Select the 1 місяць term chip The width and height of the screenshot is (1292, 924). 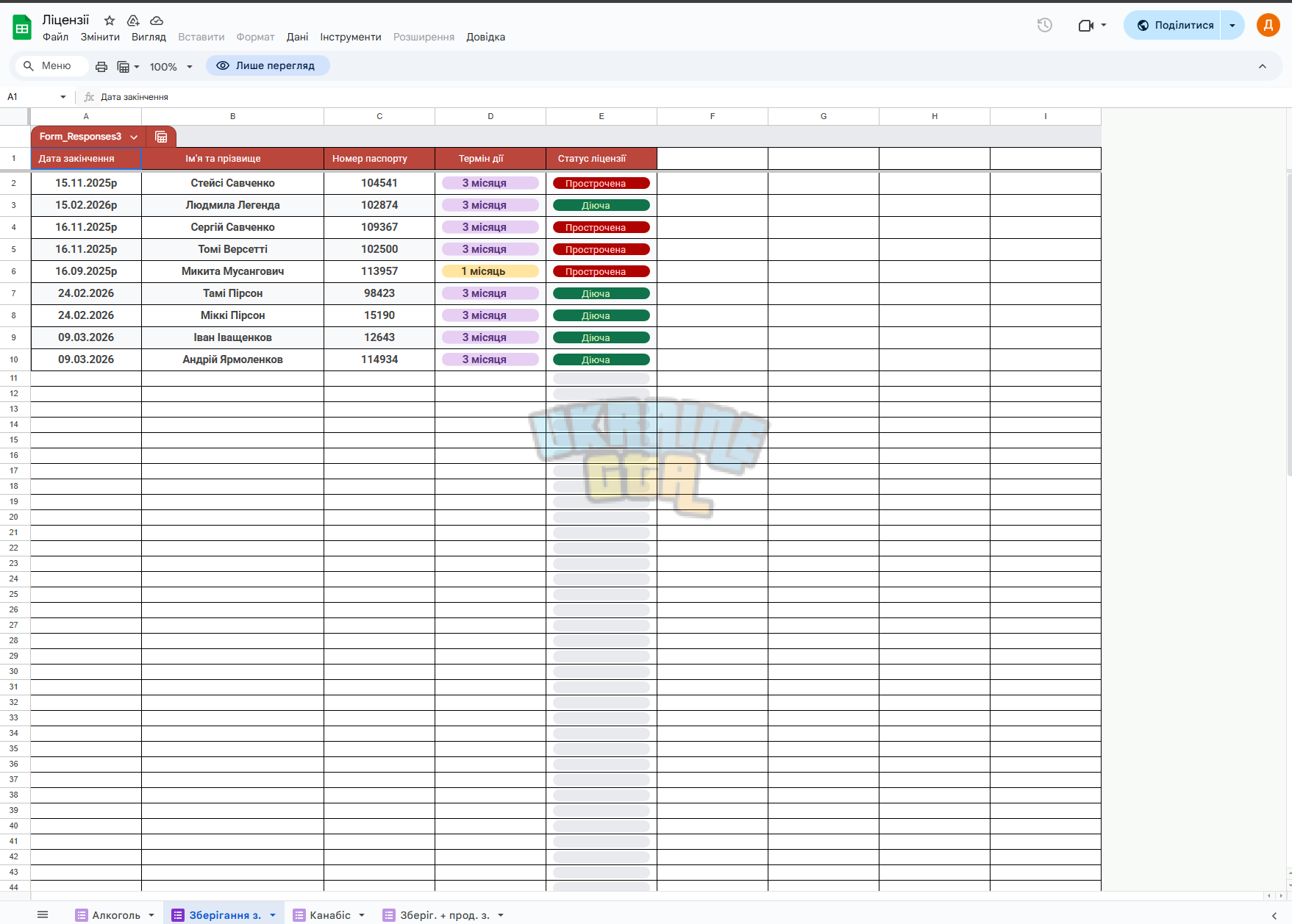490,271
